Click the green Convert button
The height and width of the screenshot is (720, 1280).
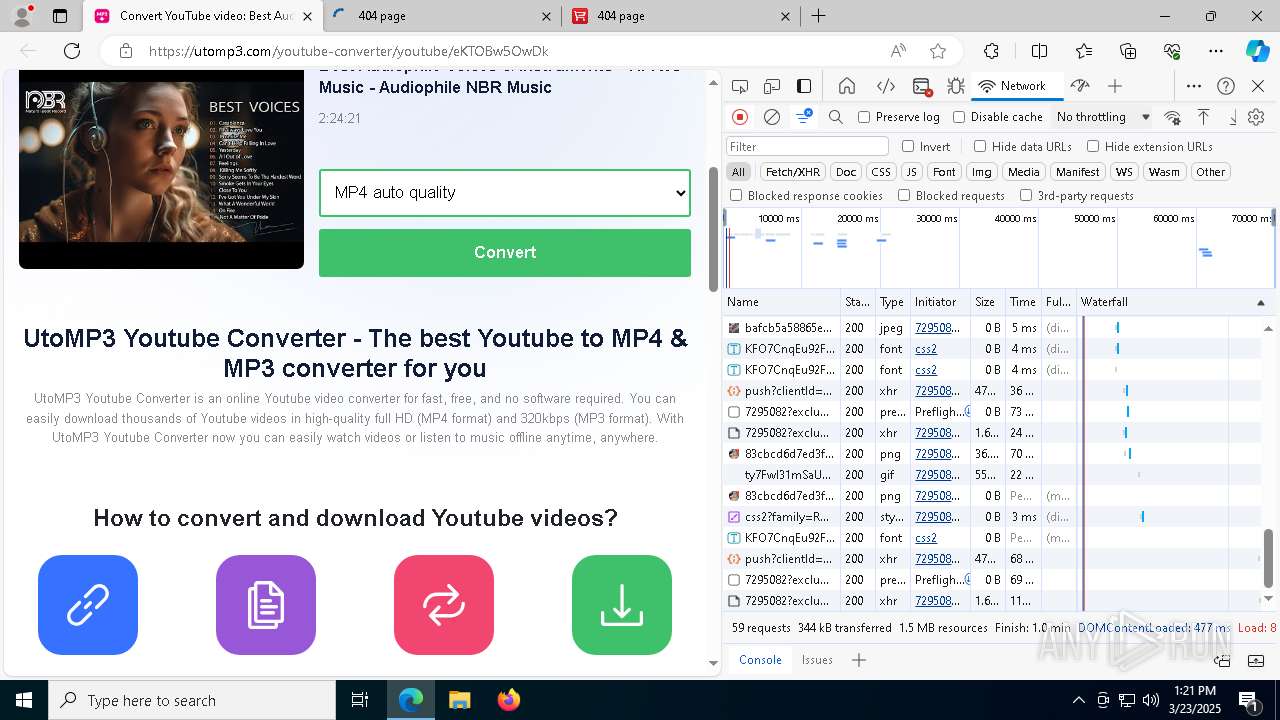point(505,252)
